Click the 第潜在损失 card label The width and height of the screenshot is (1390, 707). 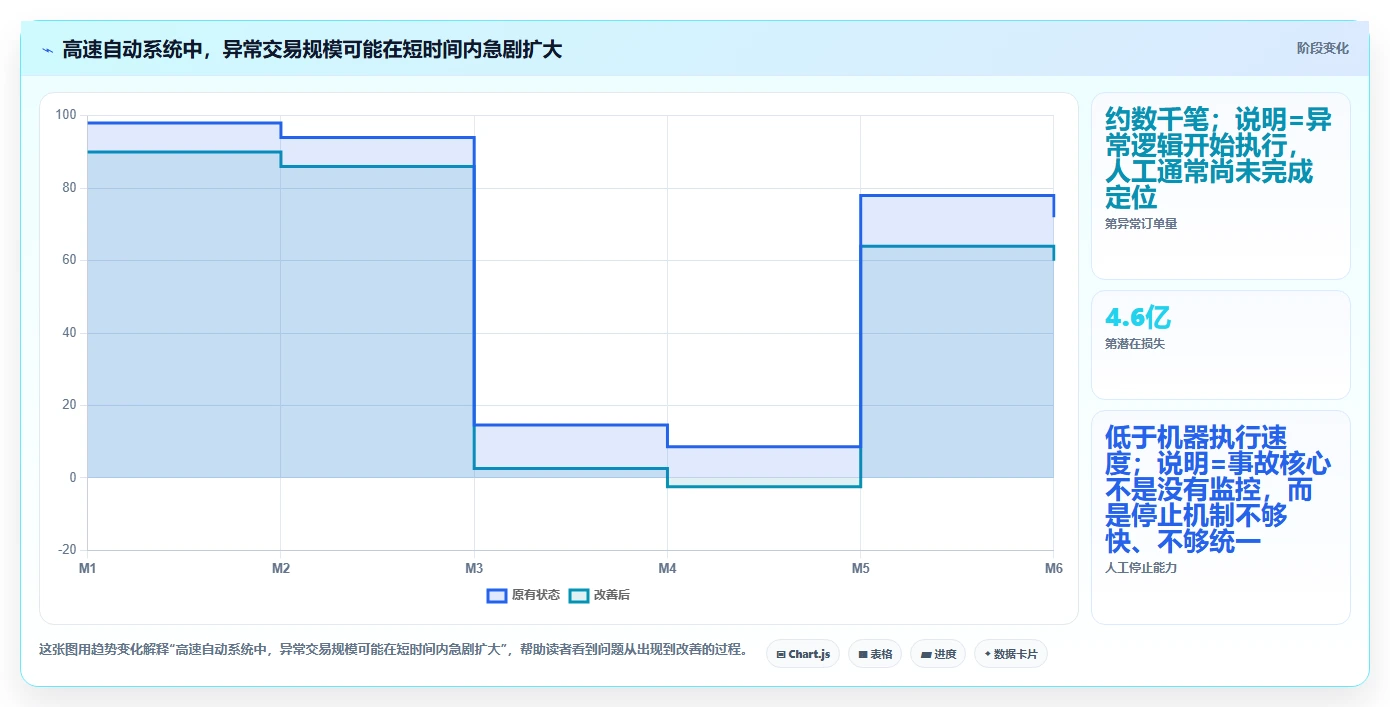pos(1135,344)
